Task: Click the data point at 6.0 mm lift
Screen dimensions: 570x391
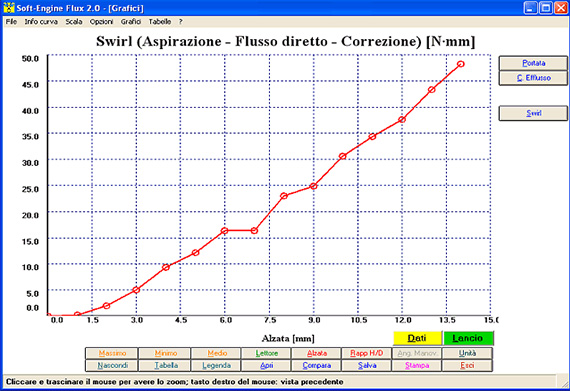Action: click(225, 231)
